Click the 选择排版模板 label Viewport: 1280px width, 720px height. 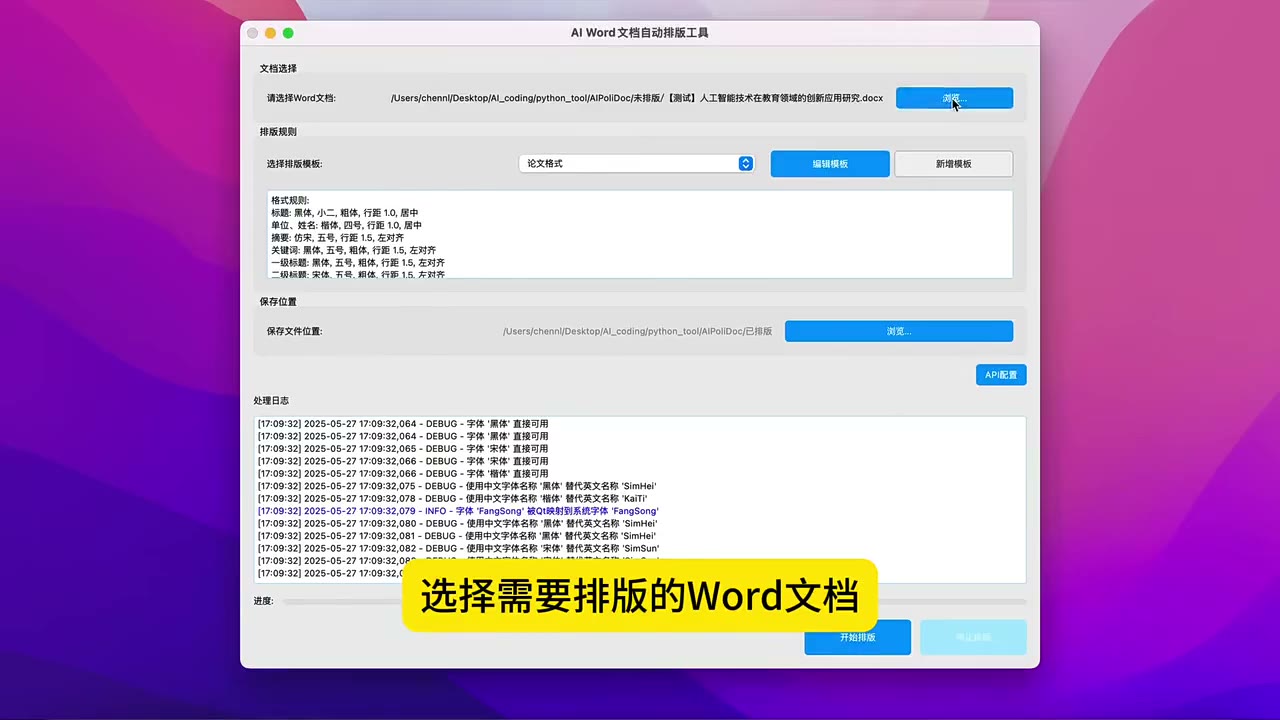[294, 164]
